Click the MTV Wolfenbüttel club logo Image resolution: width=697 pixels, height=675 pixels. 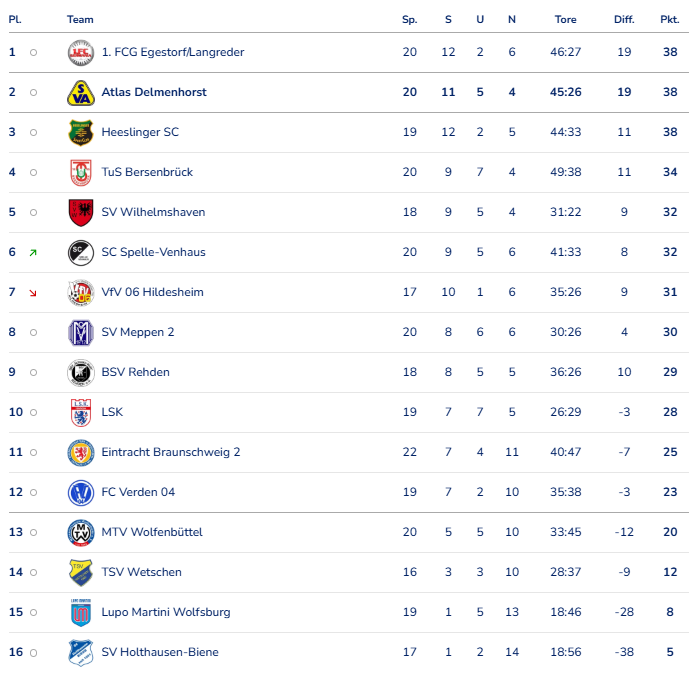pyautogui.click(x=80, y=532)
